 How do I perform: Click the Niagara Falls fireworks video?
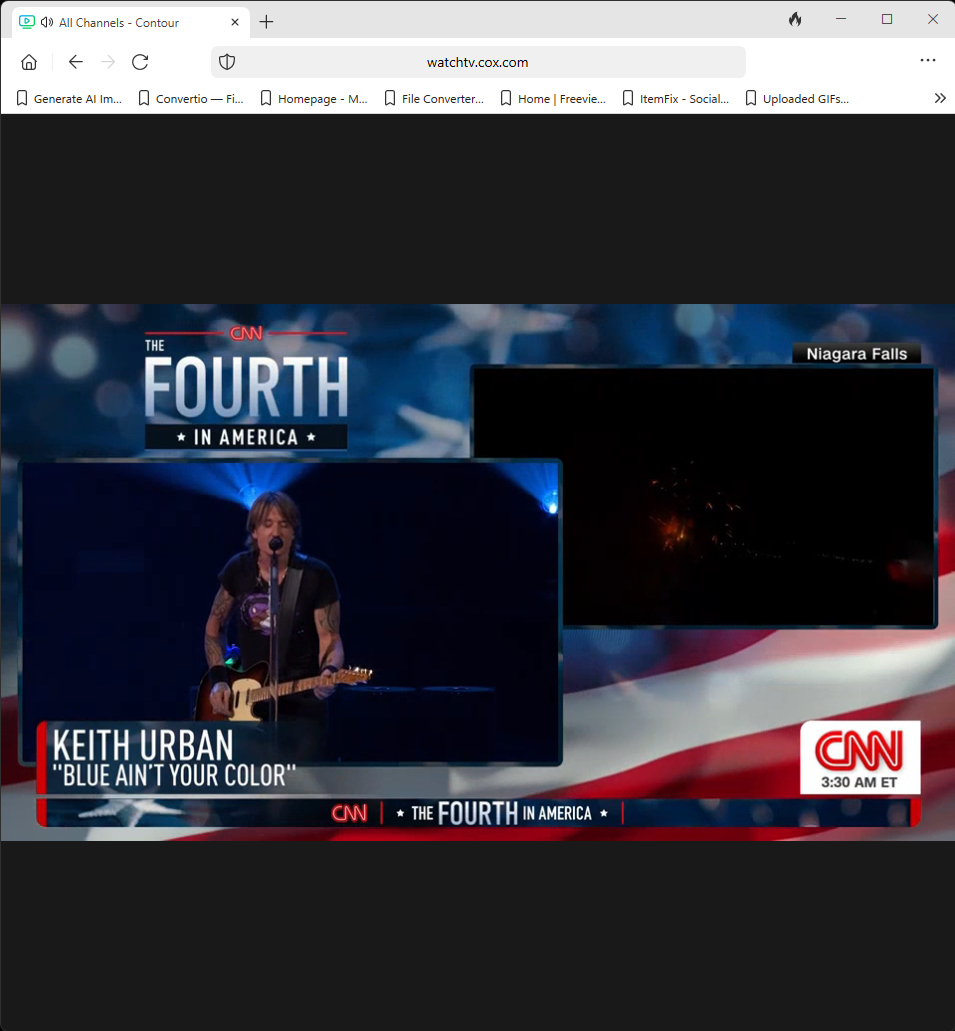[704, 496]
